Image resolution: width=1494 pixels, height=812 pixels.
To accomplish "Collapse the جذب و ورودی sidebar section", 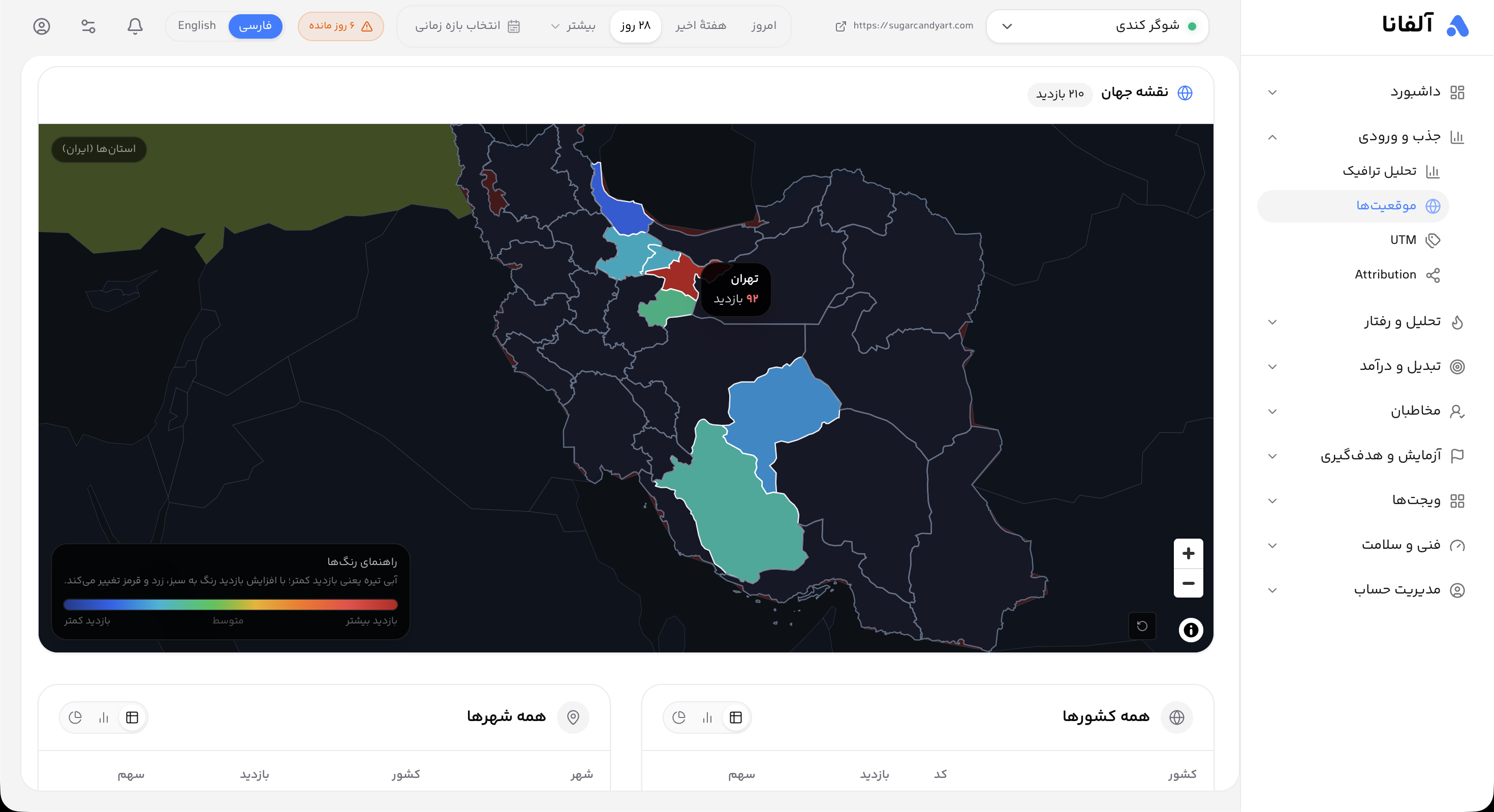I will (1367, 137).
